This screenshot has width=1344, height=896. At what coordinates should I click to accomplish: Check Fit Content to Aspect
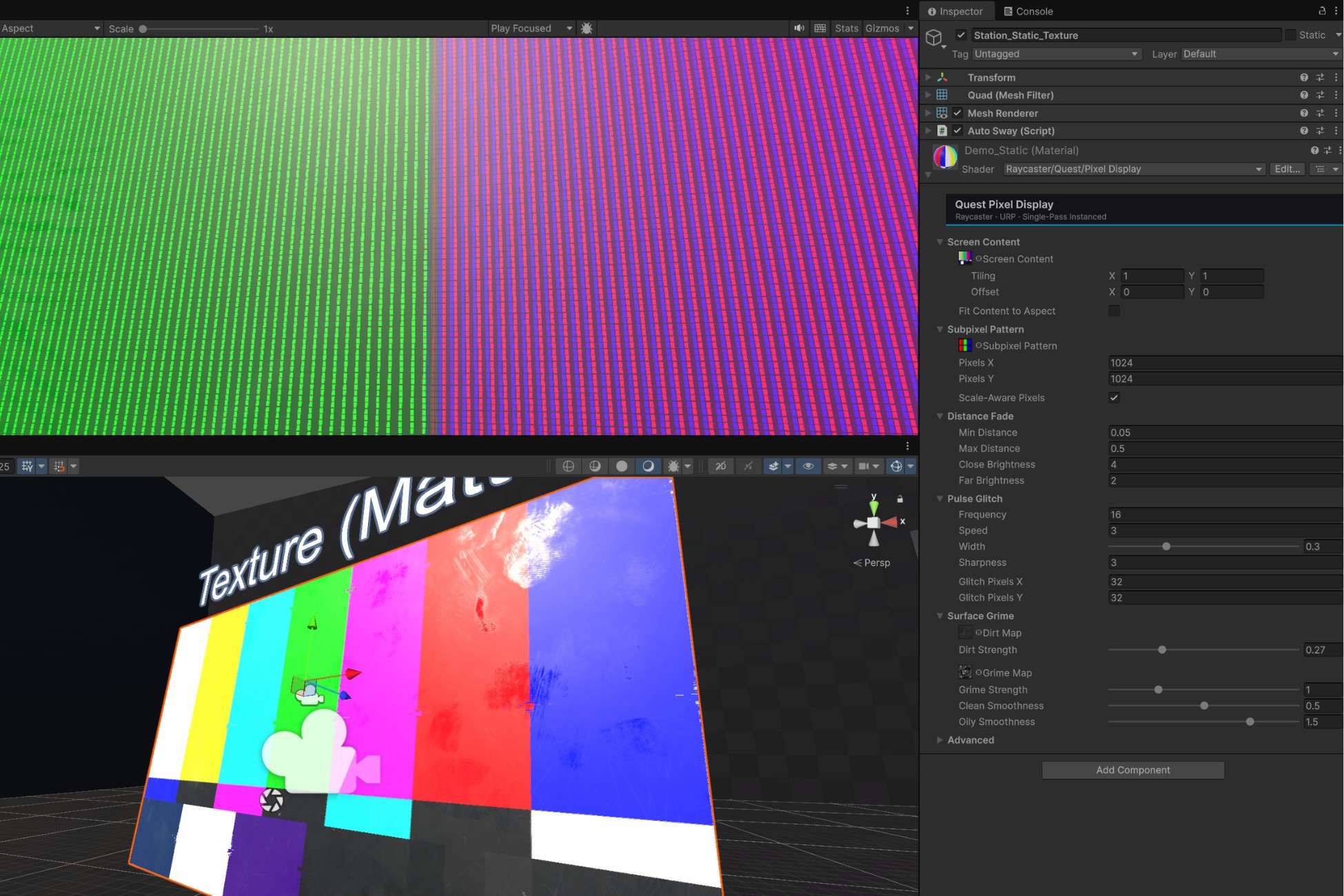pos(1114,311)
